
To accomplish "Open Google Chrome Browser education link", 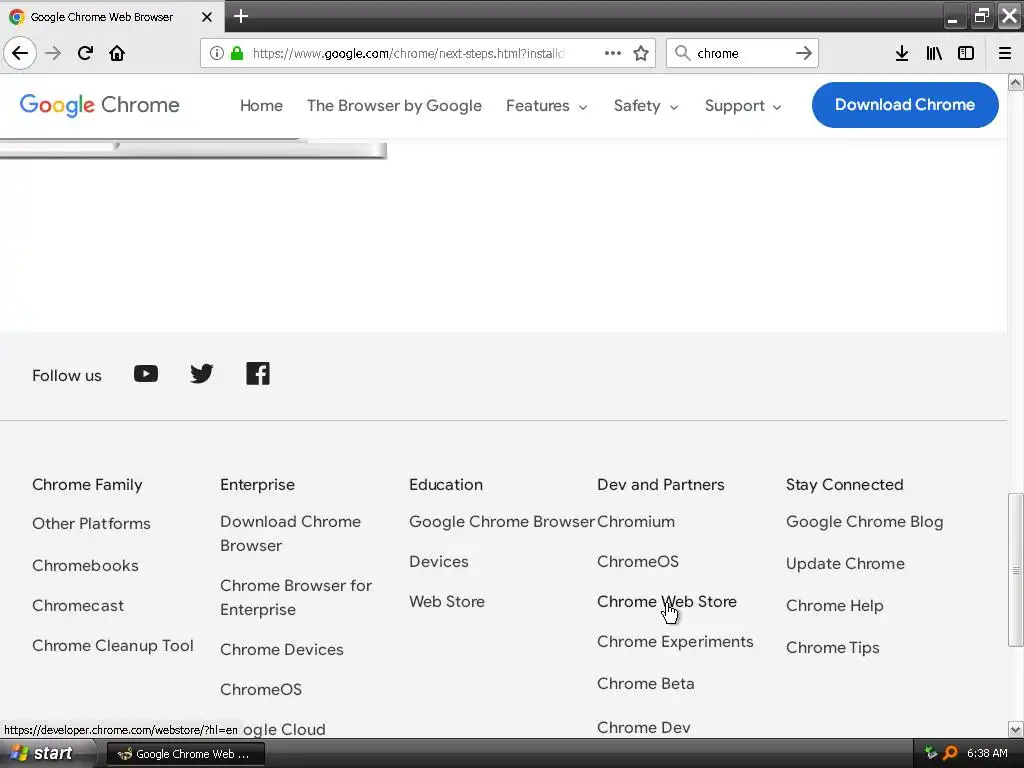I will pos(502,522).
